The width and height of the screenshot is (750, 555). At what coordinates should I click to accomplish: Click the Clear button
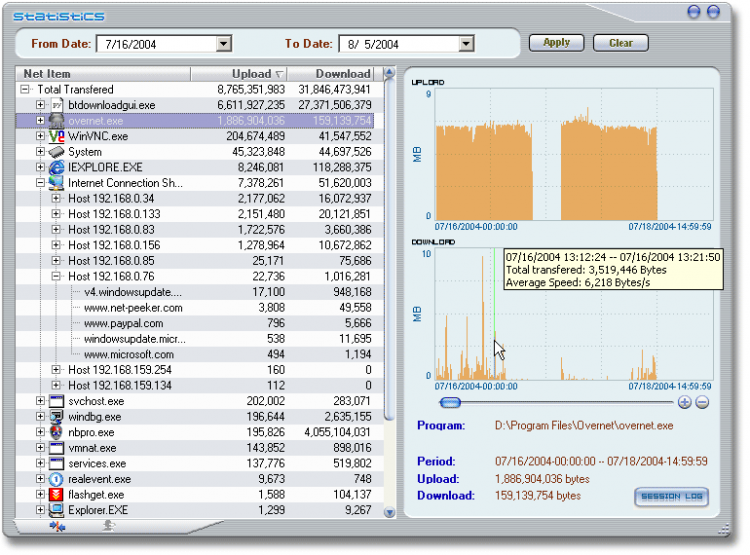coord(620,43)
